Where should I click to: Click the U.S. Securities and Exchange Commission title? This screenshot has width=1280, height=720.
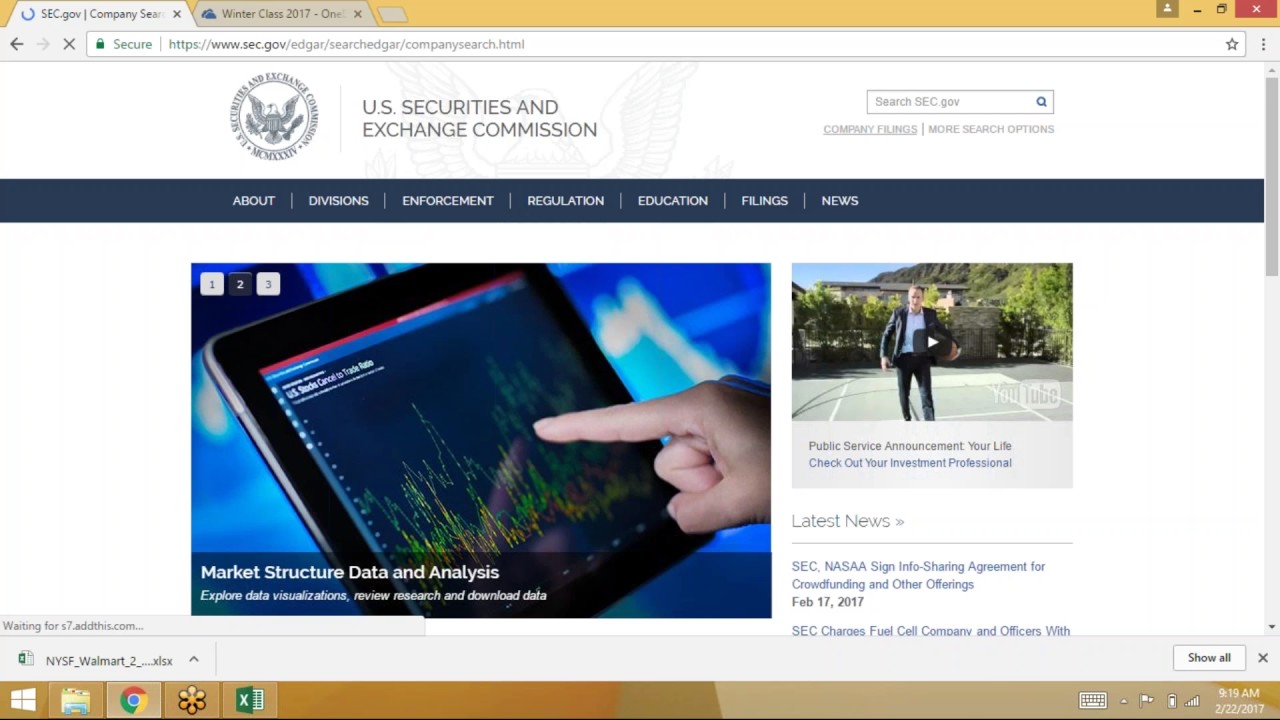click(x=480, y=118)
